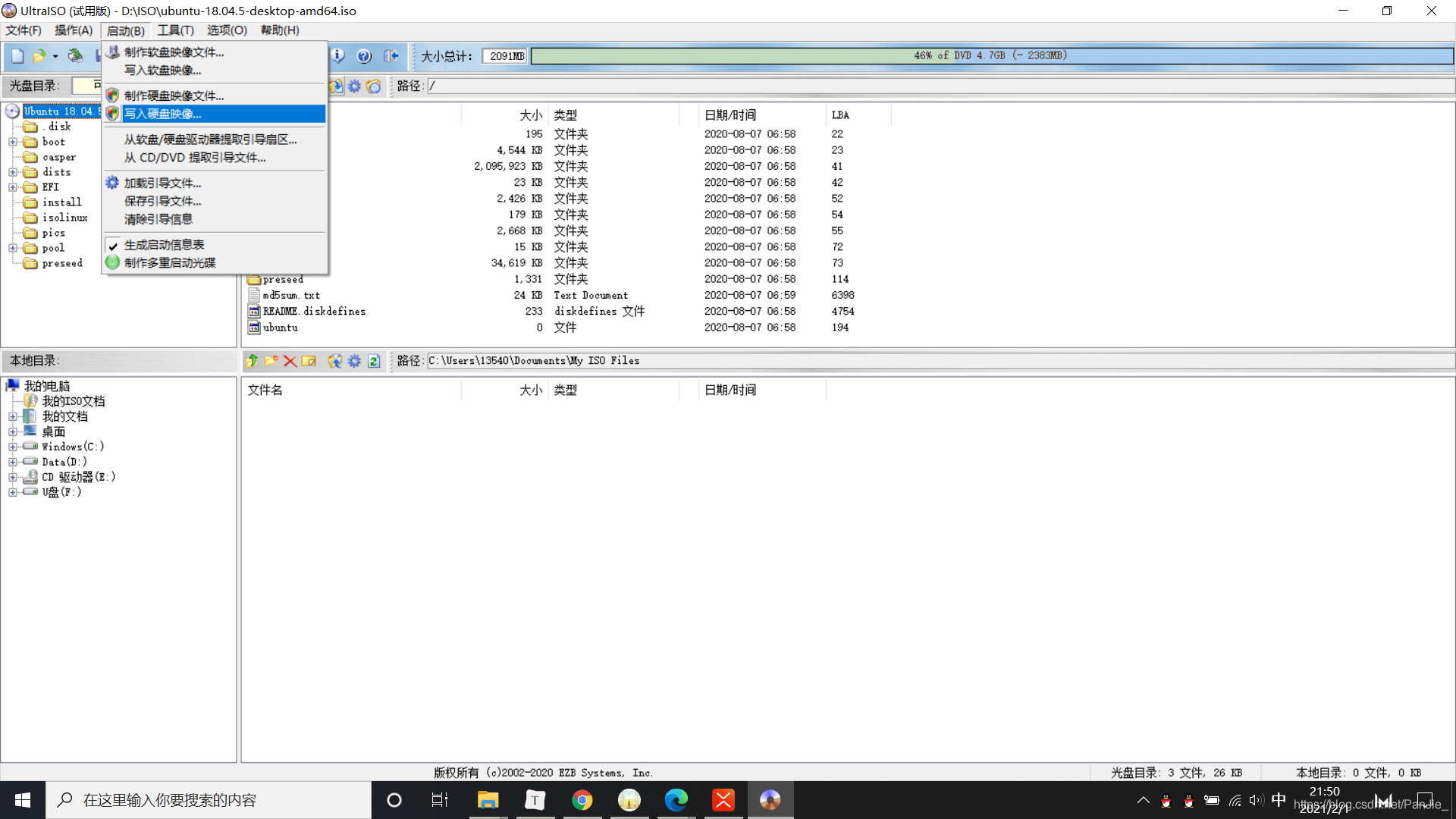This screenshot has height=819, width=1456.
Task: Click the gear icon in local directory toolbar
Action: tap(354, 361)
